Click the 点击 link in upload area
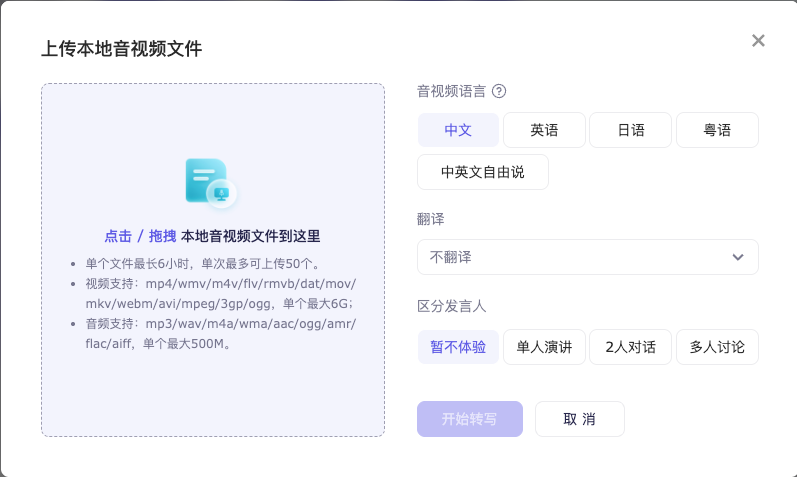797x477 pixels. [x=118, y=237]
